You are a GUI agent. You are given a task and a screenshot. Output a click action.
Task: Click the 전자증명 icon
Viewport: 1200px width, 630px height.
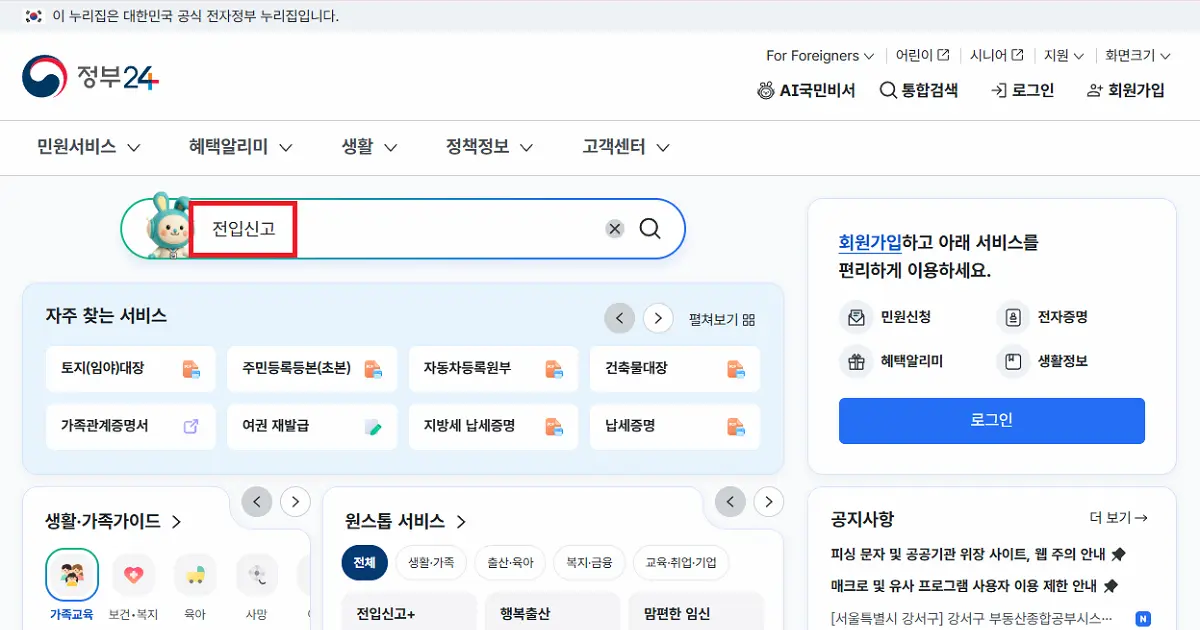(x=1013, y=318)
